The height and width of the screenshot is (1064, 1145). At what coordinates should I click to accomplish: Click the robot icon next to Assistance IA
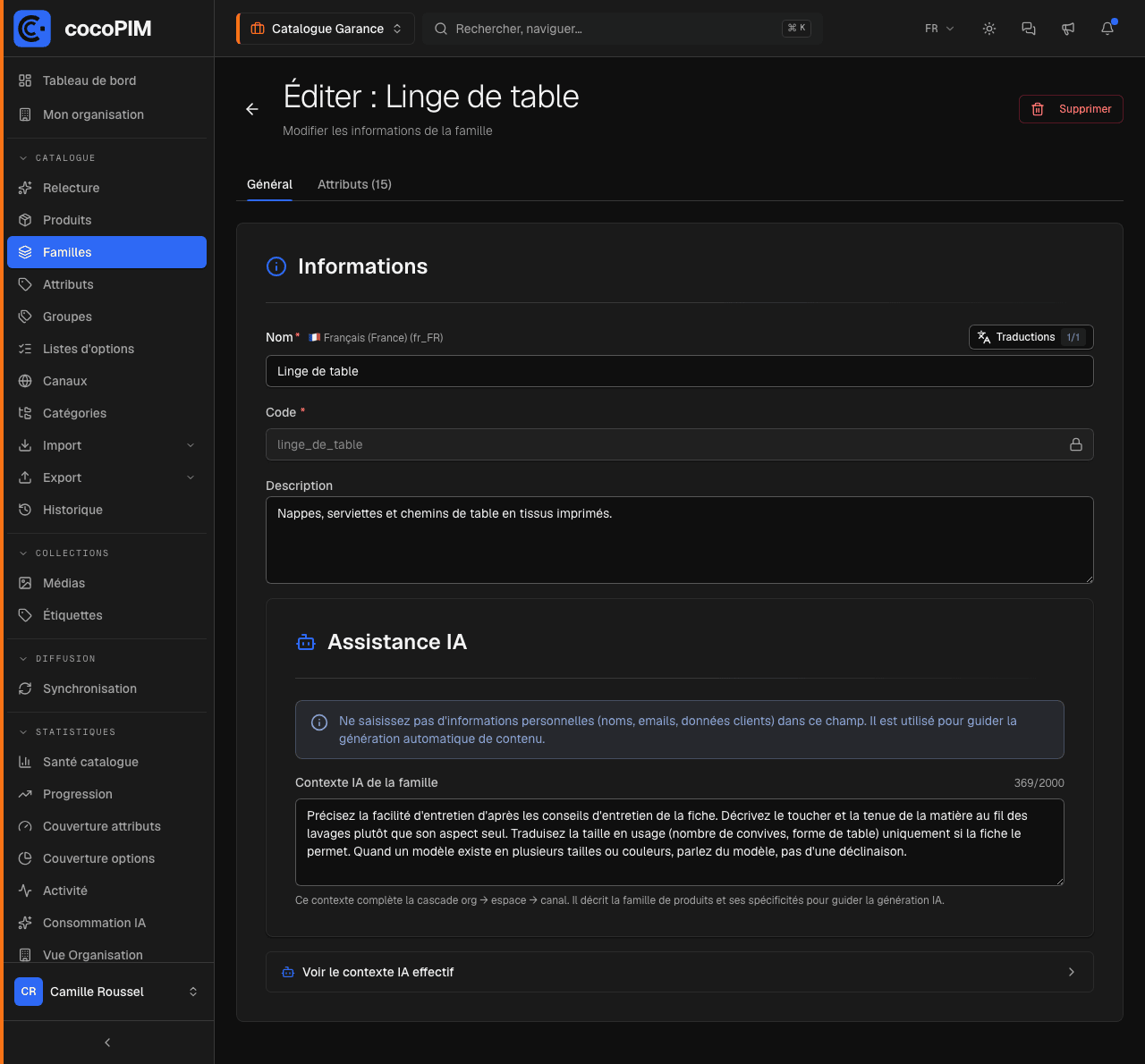(x=306, y=642)
